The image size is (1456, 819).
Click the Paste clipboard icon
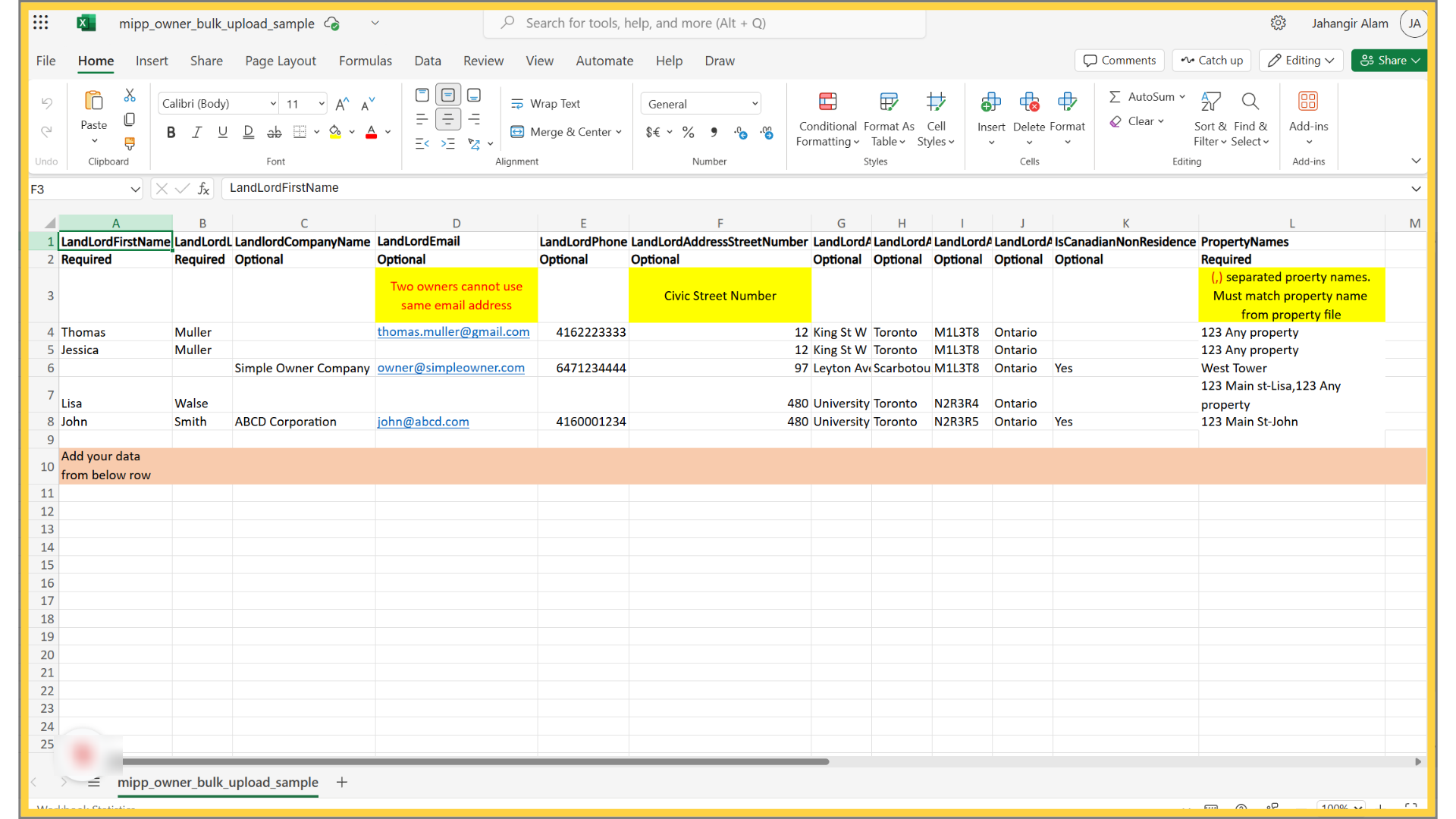click(x=94, y=101)
